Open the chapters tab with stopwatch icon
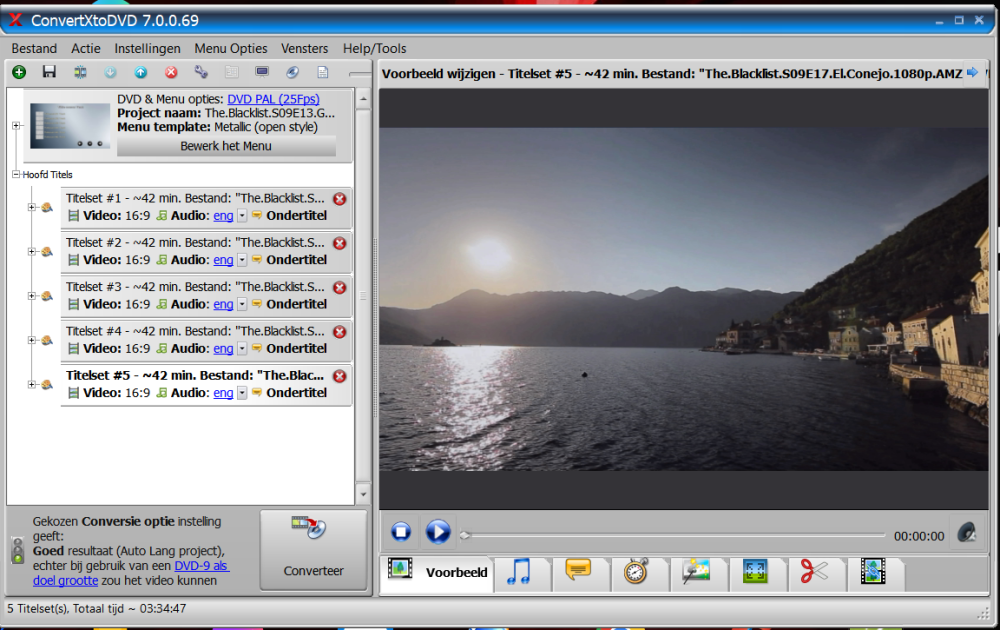This screenshot has height=630, width=1000. click(x=636, y=572)
